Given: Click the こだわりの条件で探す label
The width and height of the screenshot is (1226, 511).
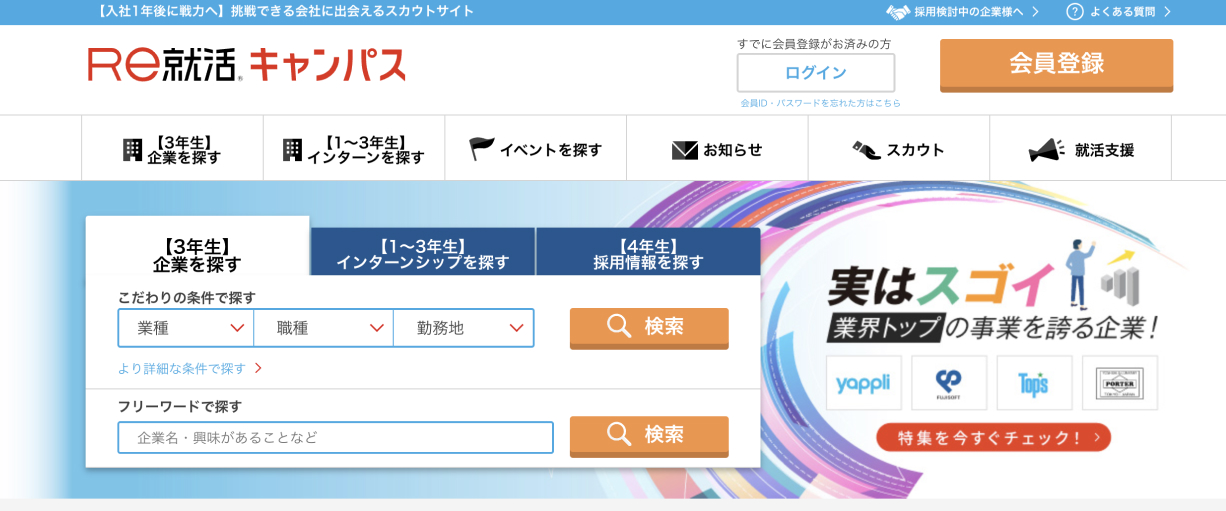Looking at the screenshot, I should click(x=187, y=297).
